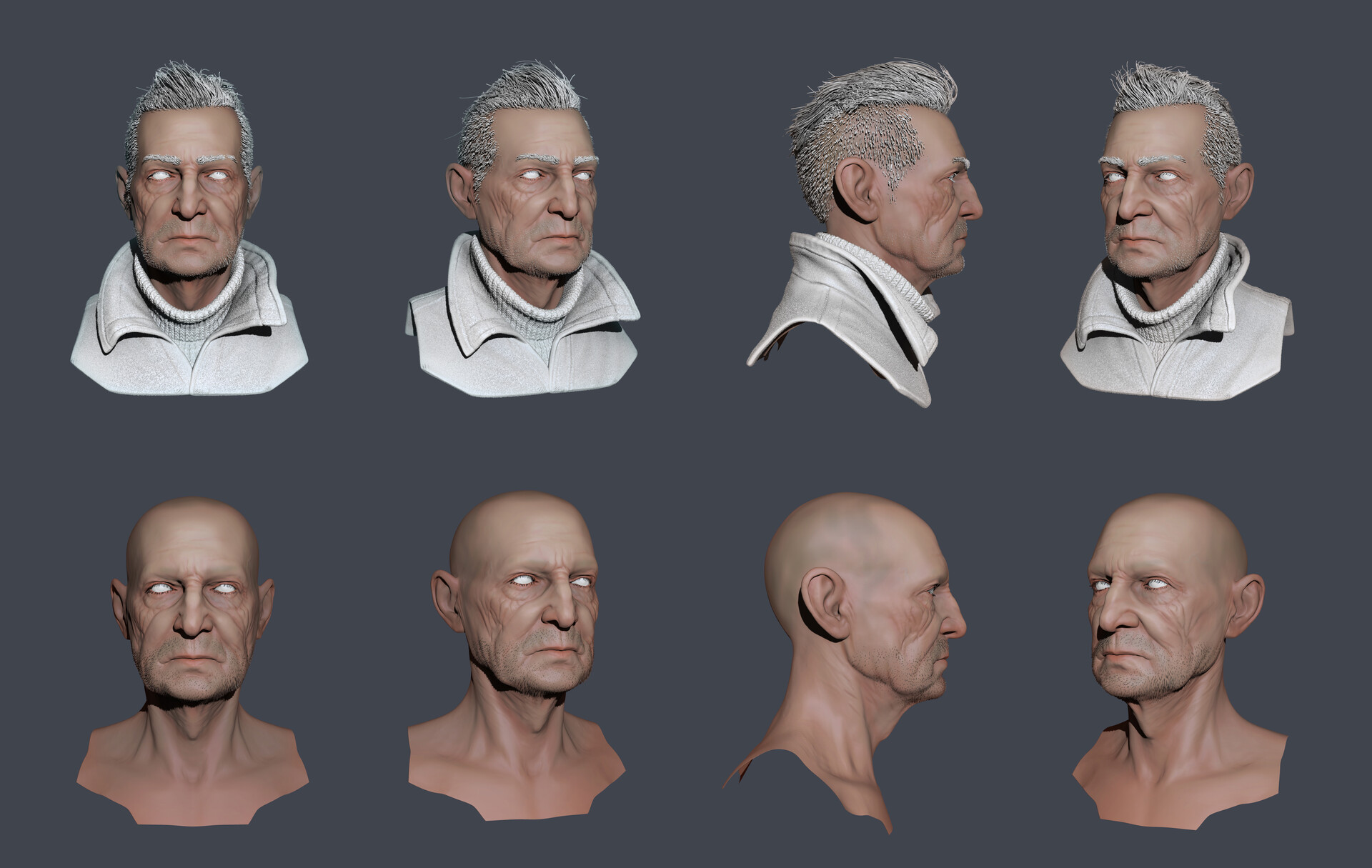The image size is (1372, 868).
Task: Open the bald profile view showing the ear
Action: (x=872, y=629)
